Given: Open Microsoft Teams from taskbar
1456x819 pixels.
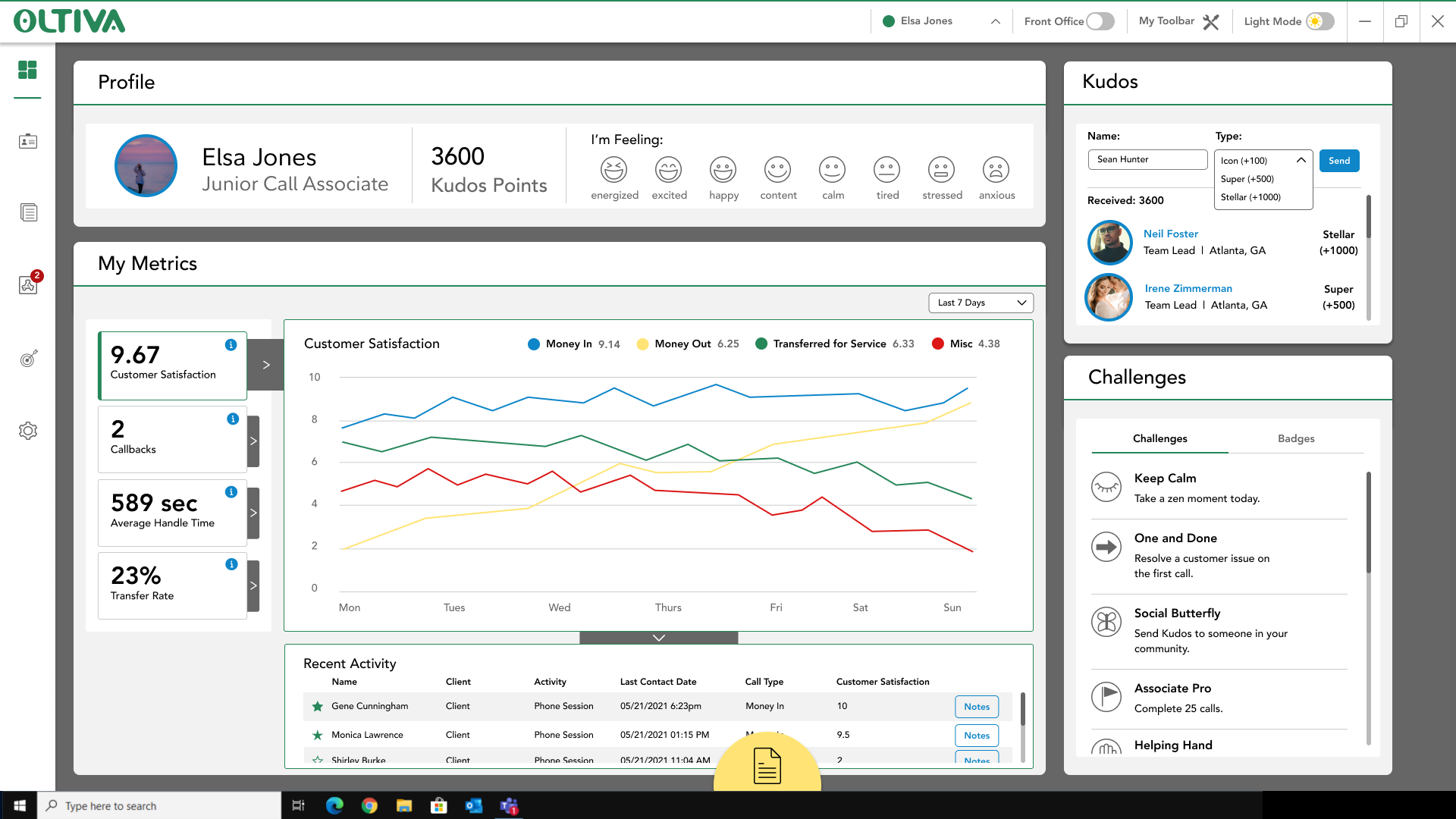Looking at the screenshot, I should 509,805.
